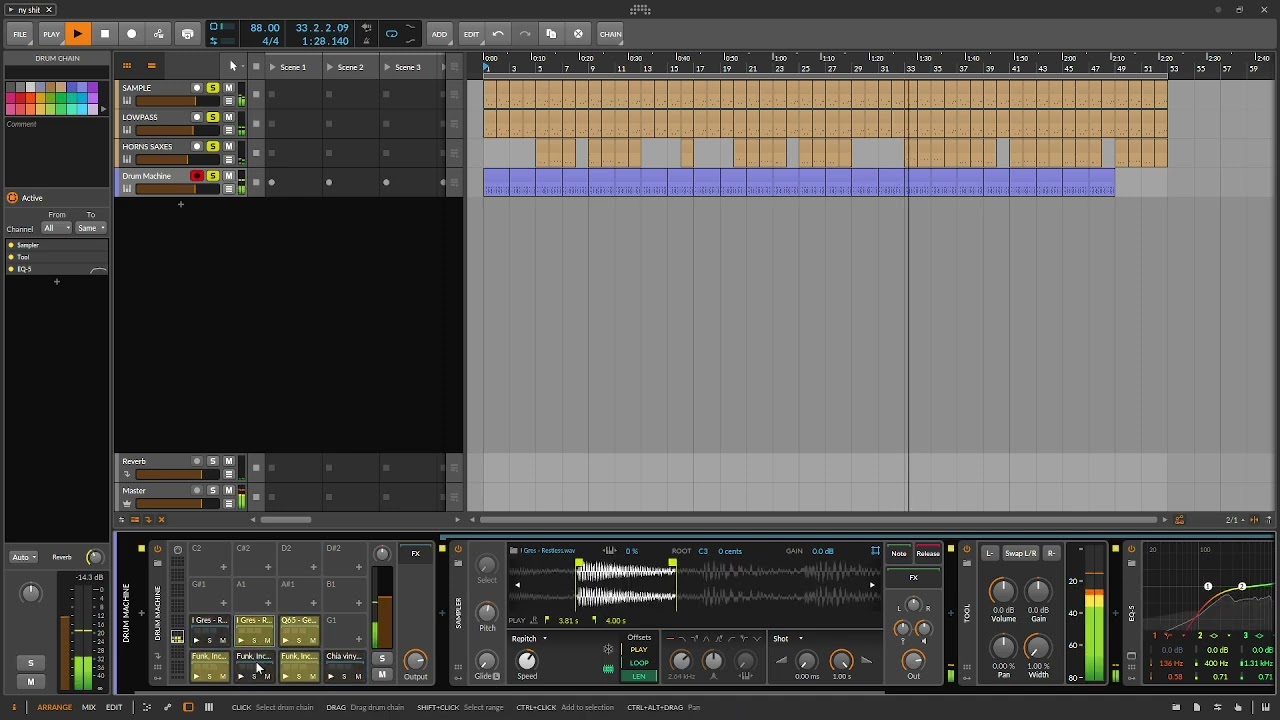Viewport: 1280px width, 720px height.
Task: Click the Sampler Release tab button
Action: click(928, 553)
